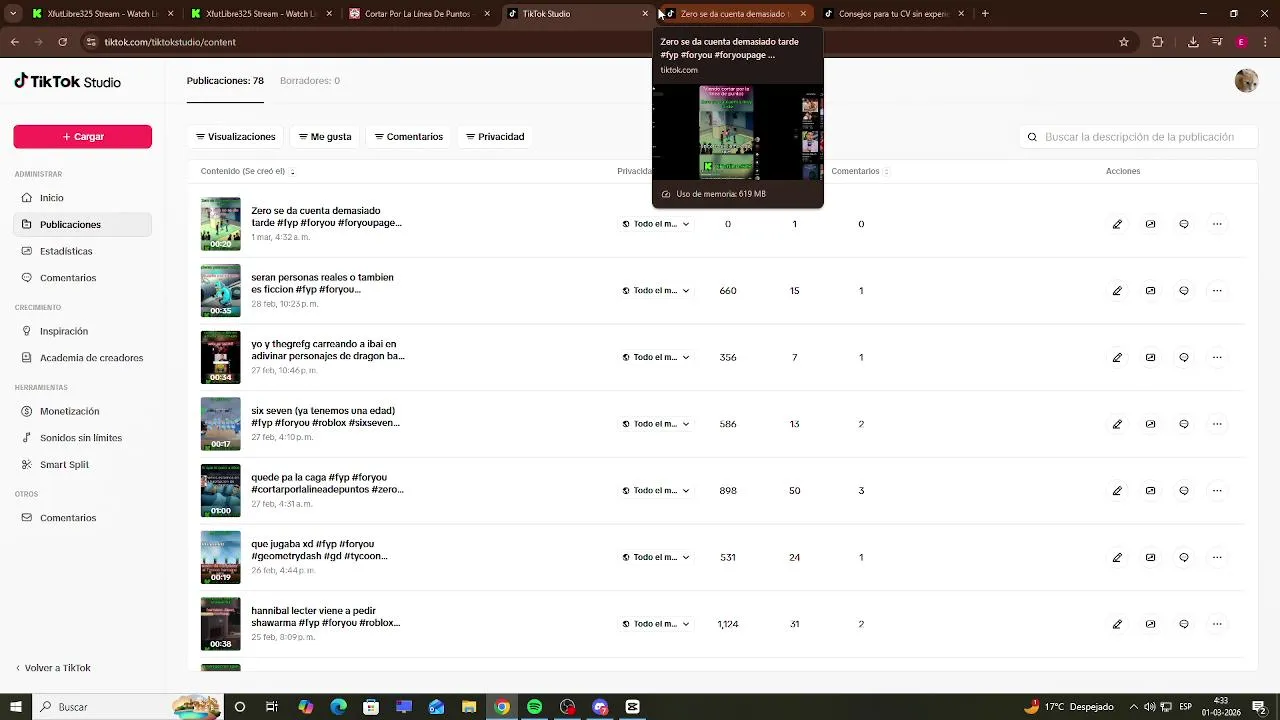View analytics for 'Zero se da cuenta' post

[x=1150, y=224]
